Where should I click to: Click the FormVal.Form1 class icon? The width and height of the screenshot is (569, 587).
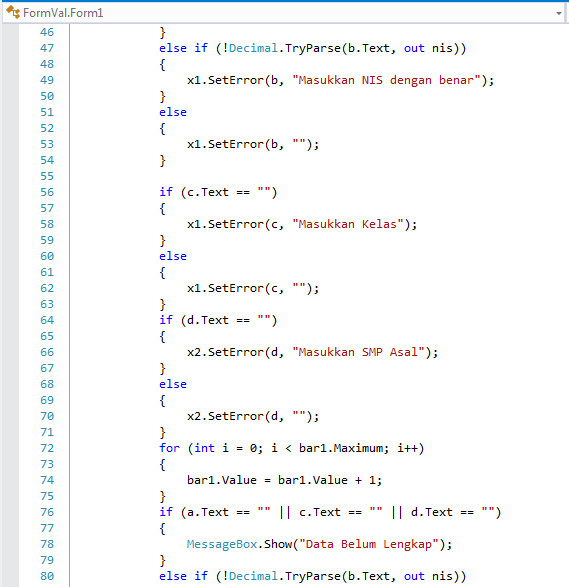click(x=13, y=13)
